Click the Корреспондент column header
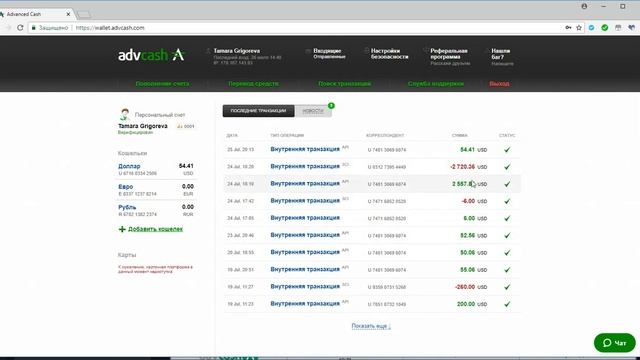640x360 pixels. coord(385,135)
